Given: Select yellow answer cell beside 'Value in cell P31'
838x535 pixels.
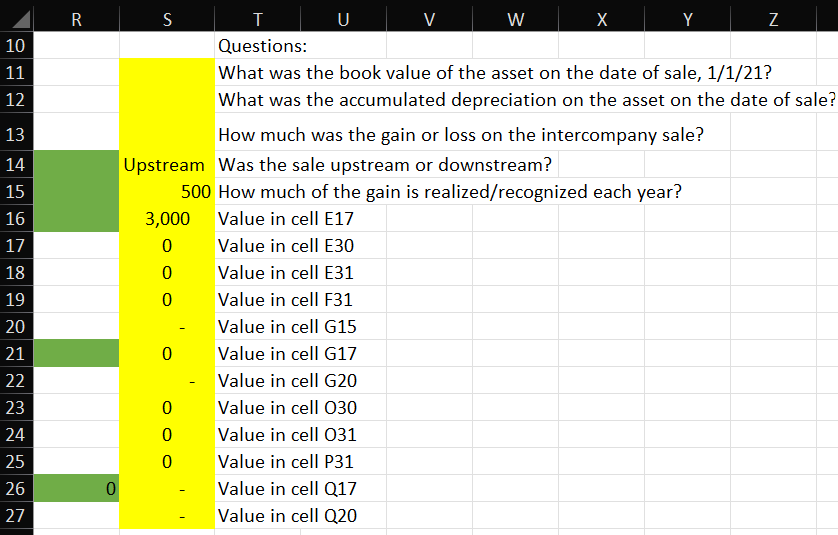Looking at the screenshot, I should 167,461.
